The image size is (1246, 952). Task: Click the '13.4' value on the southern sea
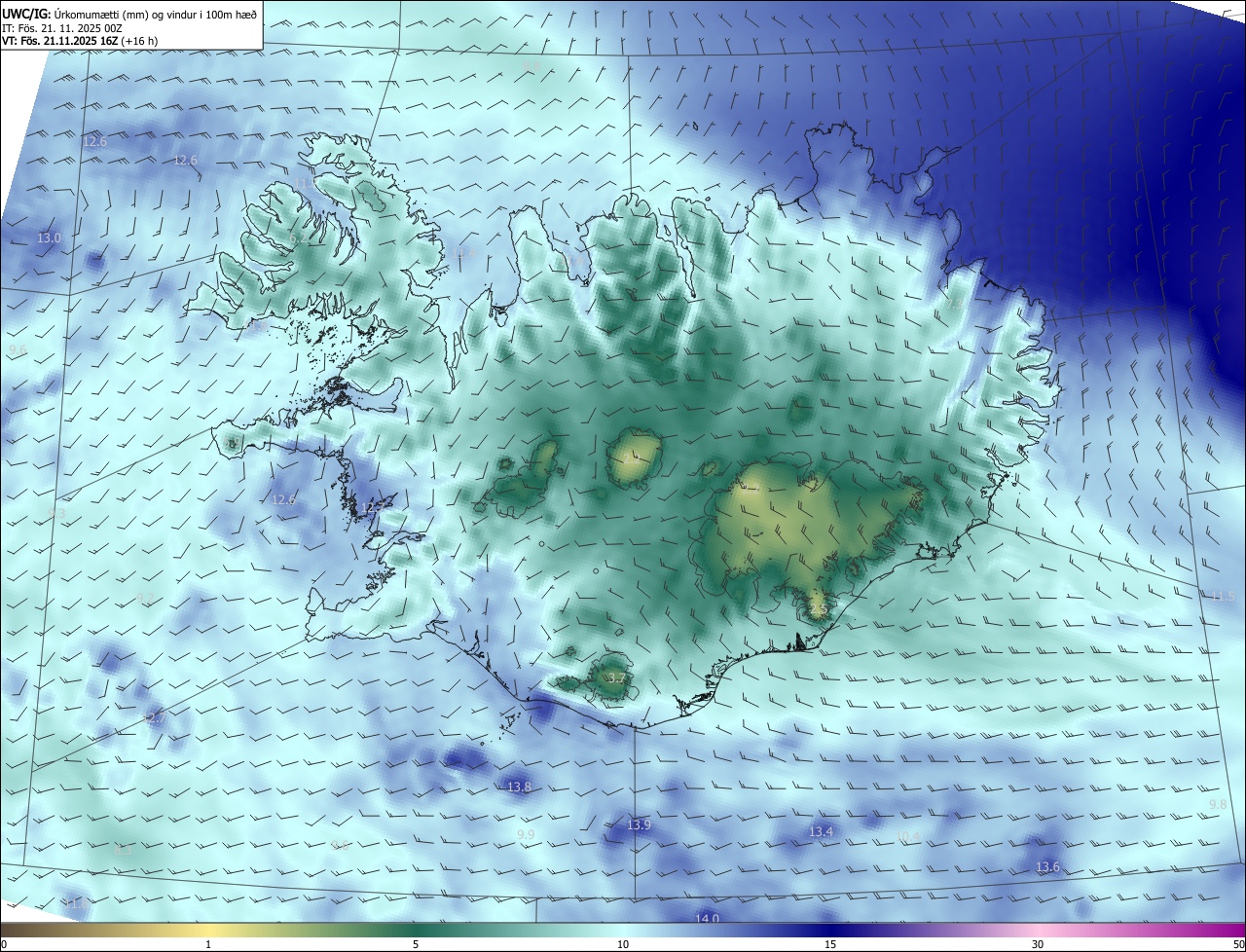[x=822, y=831]
